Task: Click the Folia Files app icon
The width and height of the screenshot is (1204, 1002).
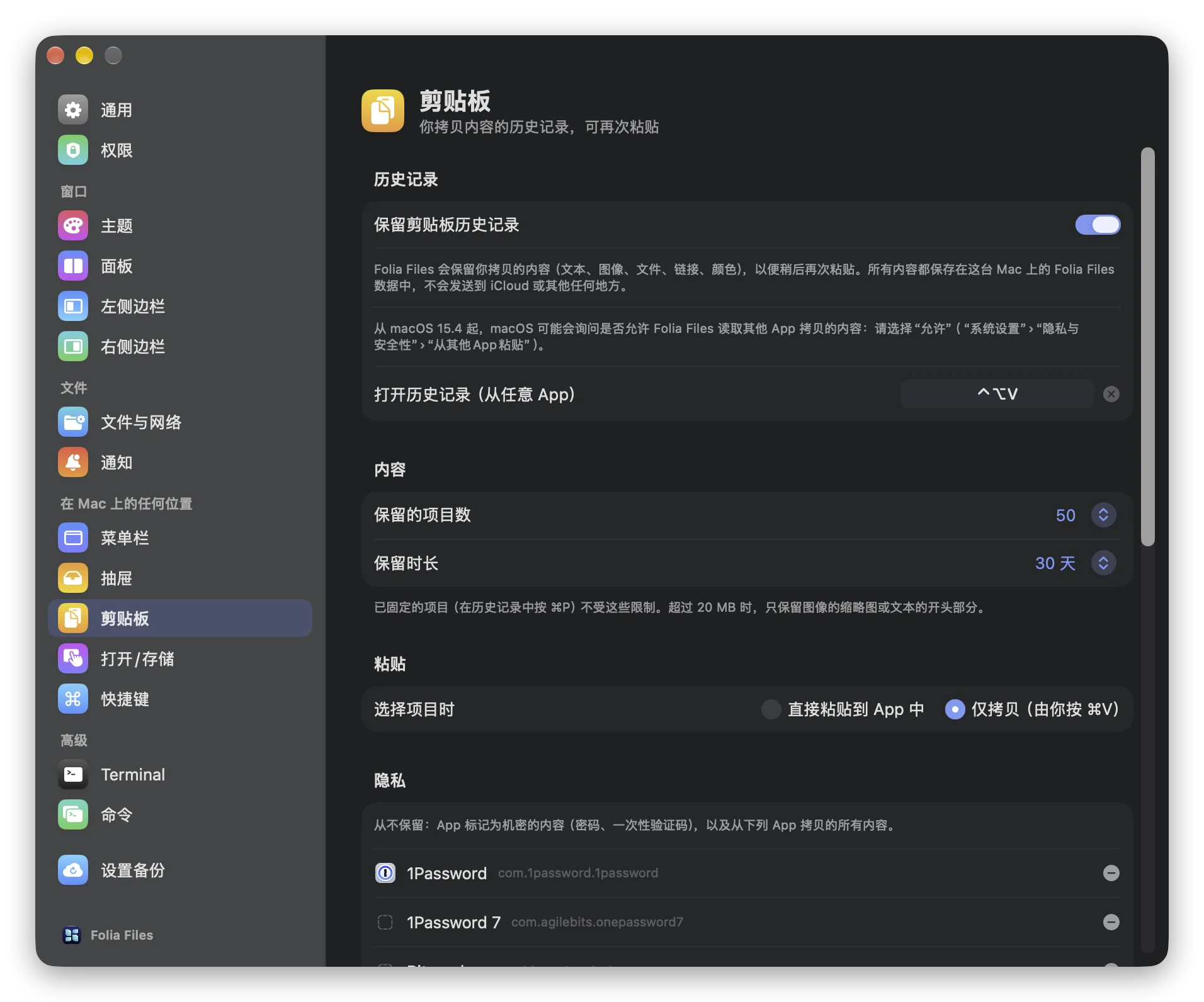Action: (72, 935)
